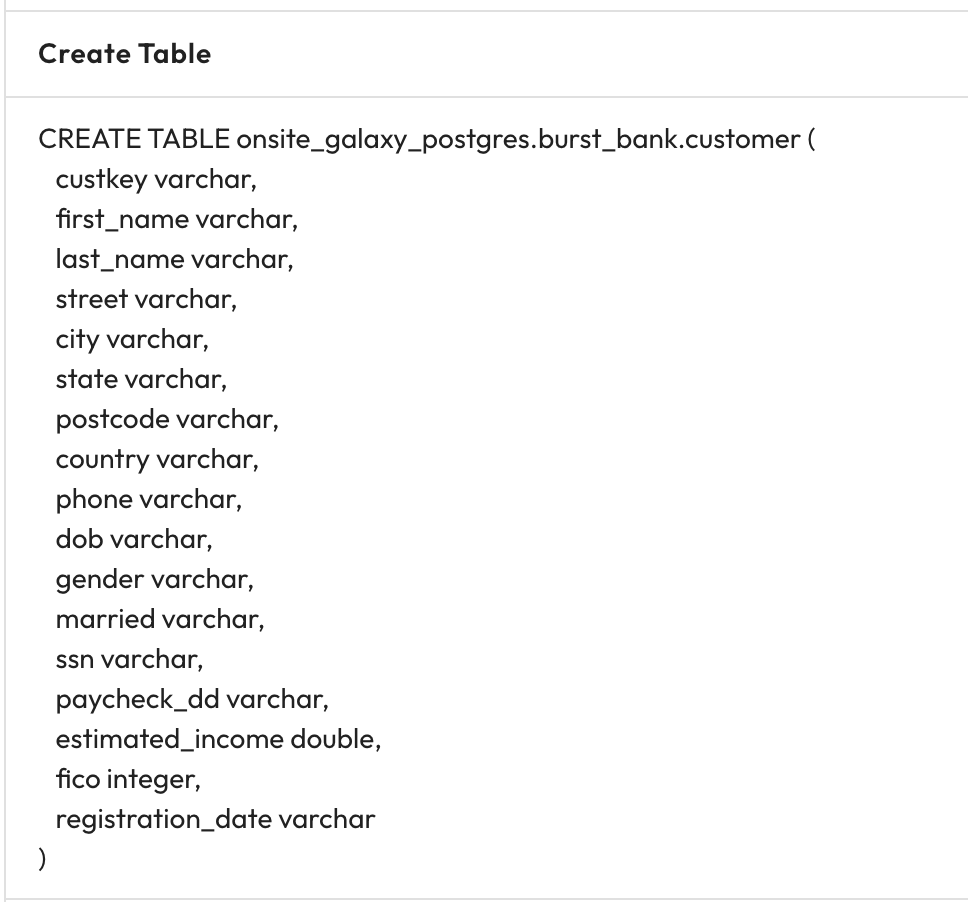Click the gender varchar column definition

154,579
